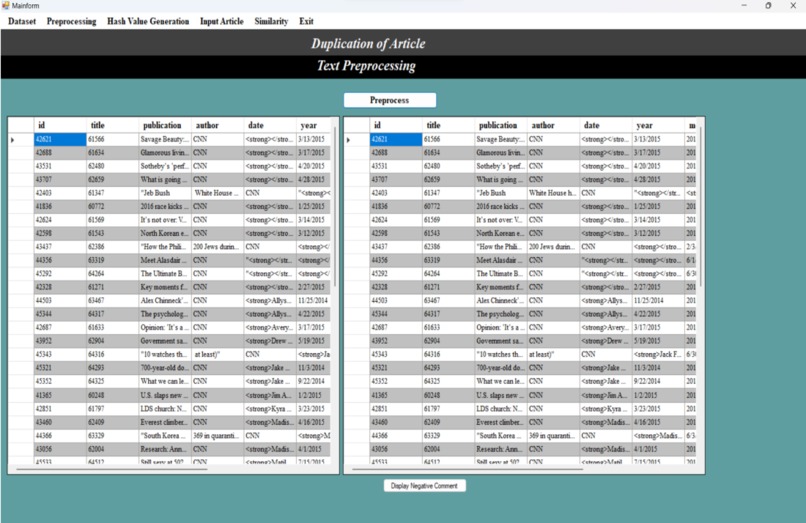Click 'Glamorous livin...' cell in right table
This screenshot has width=806, height=523.
coord(501,153)
